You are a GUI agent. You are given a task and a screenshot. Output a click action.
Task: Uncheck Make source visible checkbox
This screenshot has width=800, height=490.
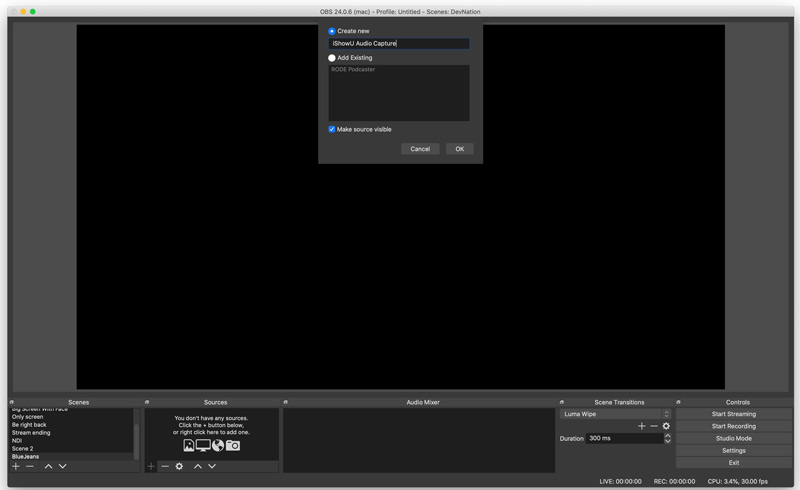tap(332, 129)
